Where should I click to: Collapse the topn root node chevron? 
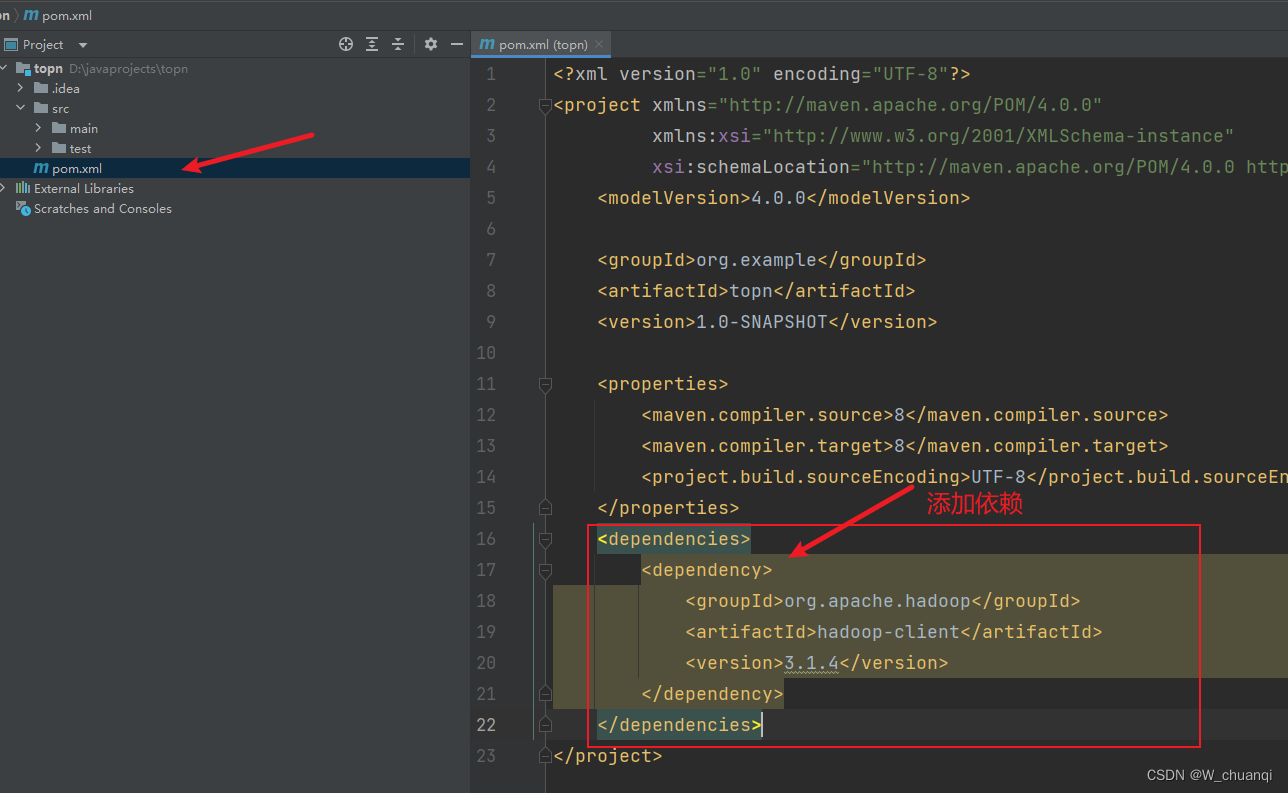(x=5, y=68)
